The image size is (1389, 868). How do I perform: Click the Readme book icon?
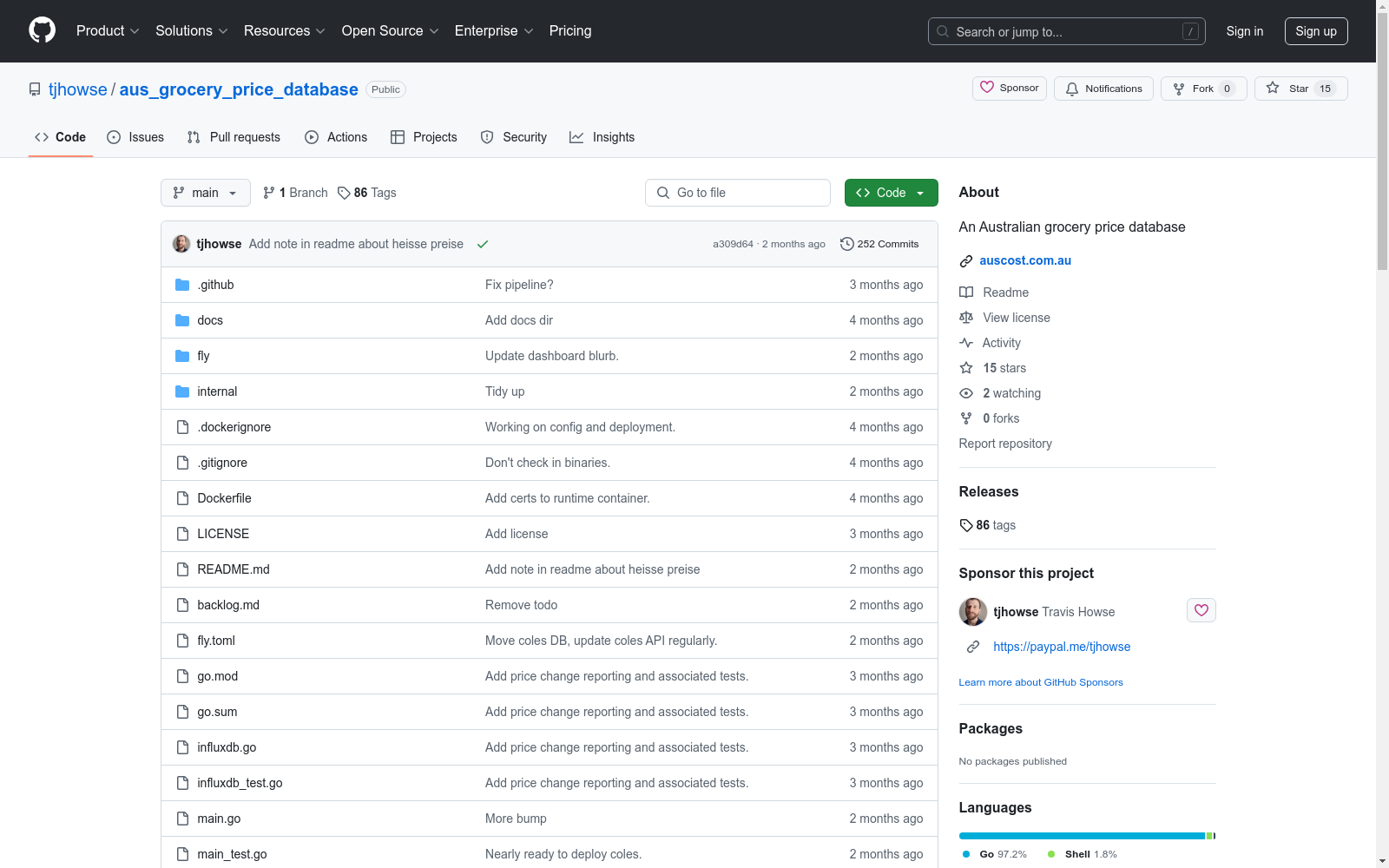[966, 293]
